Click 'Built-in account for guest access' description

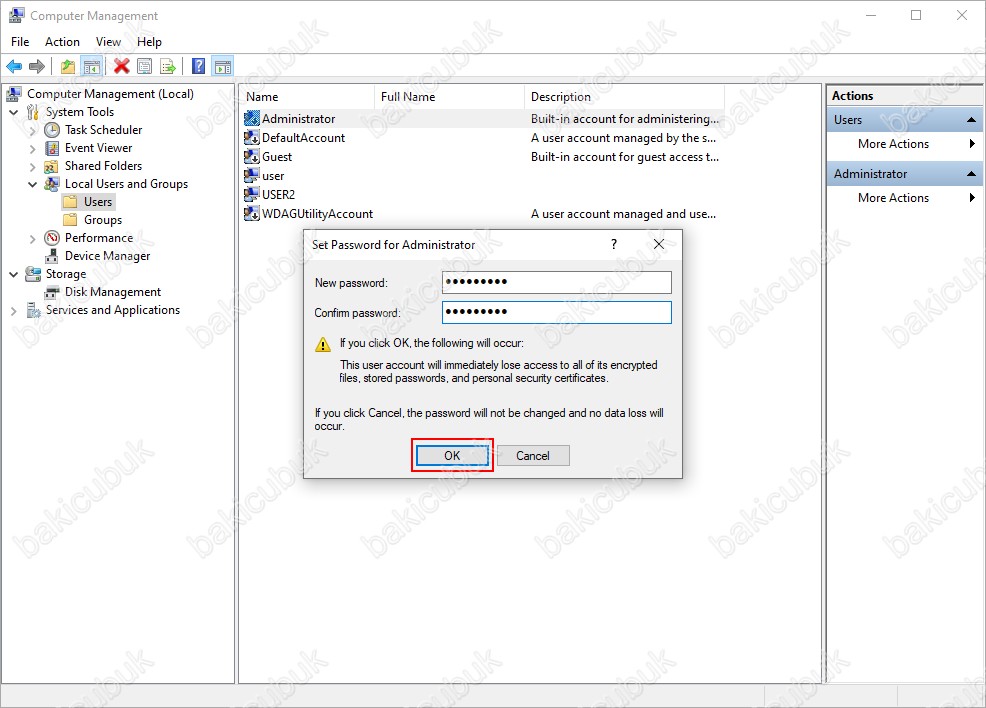click(x=624, y=157)
